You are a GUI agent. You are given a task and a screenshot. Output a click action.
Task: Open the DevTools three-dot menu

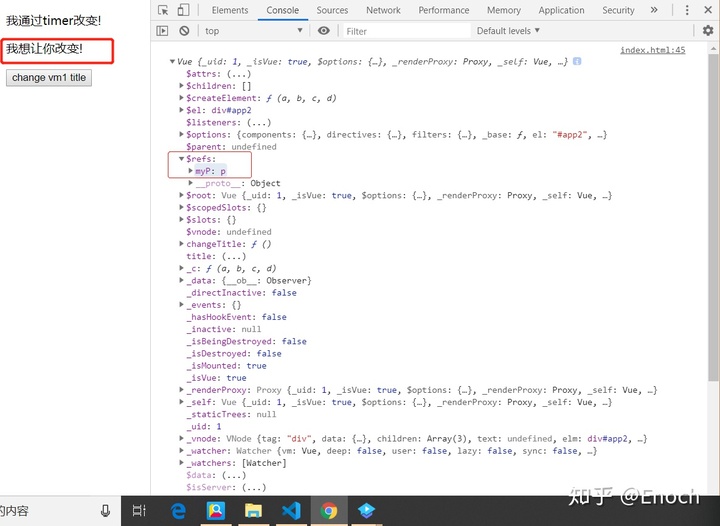click(x=687, y=10)
